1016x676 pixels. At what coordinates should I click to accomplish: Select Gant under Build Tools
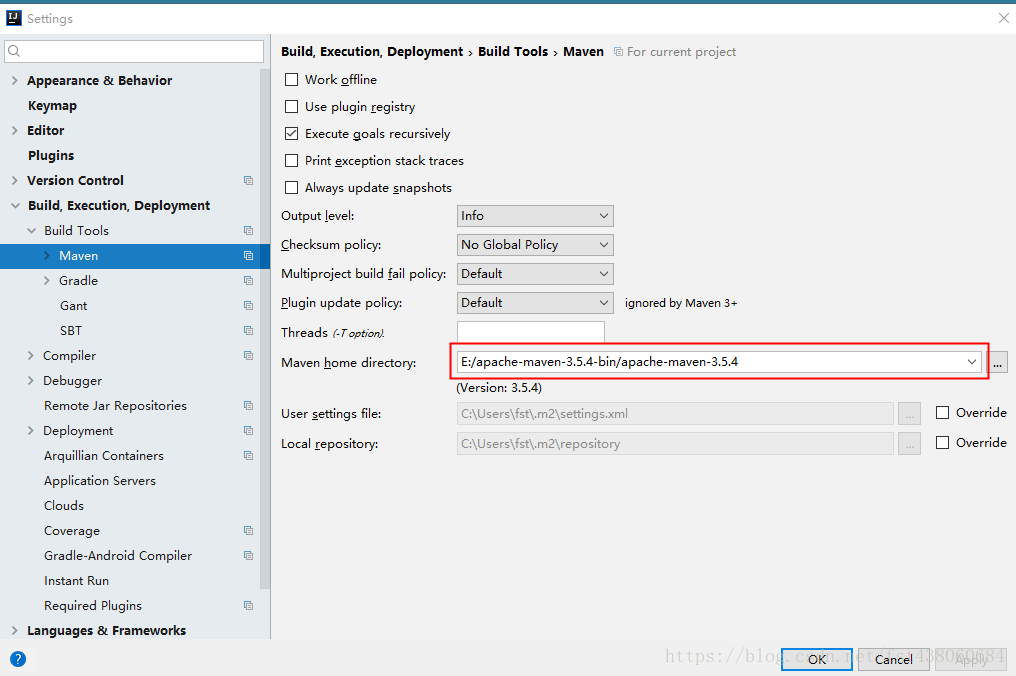pyautogui.click(x=73, y=306)
